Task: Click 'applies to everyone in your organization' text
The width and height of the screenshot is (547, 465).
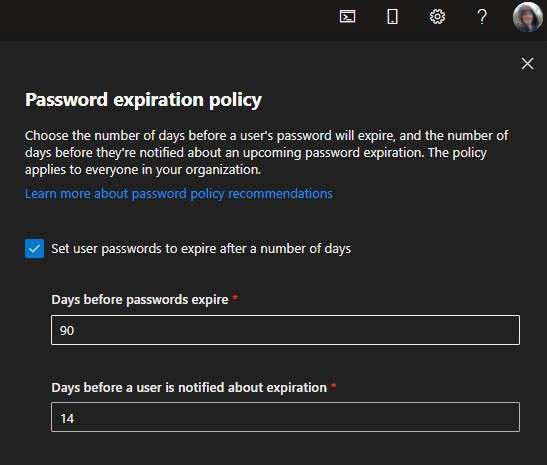Action: pyautogui.click(x=143, y=170)
